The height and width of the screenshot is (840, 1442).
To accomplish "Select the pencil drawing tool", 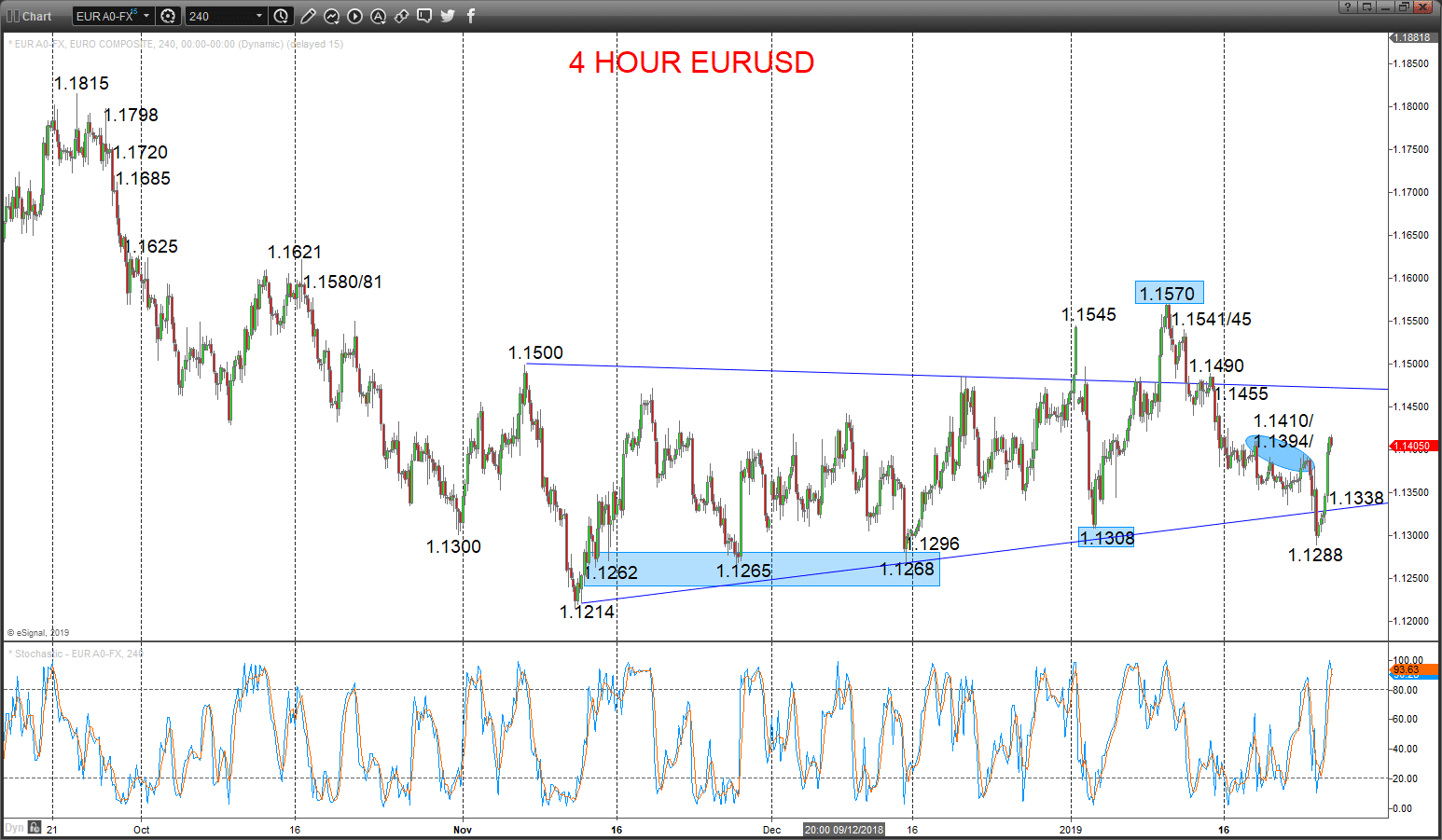I will tap(308, 16).
